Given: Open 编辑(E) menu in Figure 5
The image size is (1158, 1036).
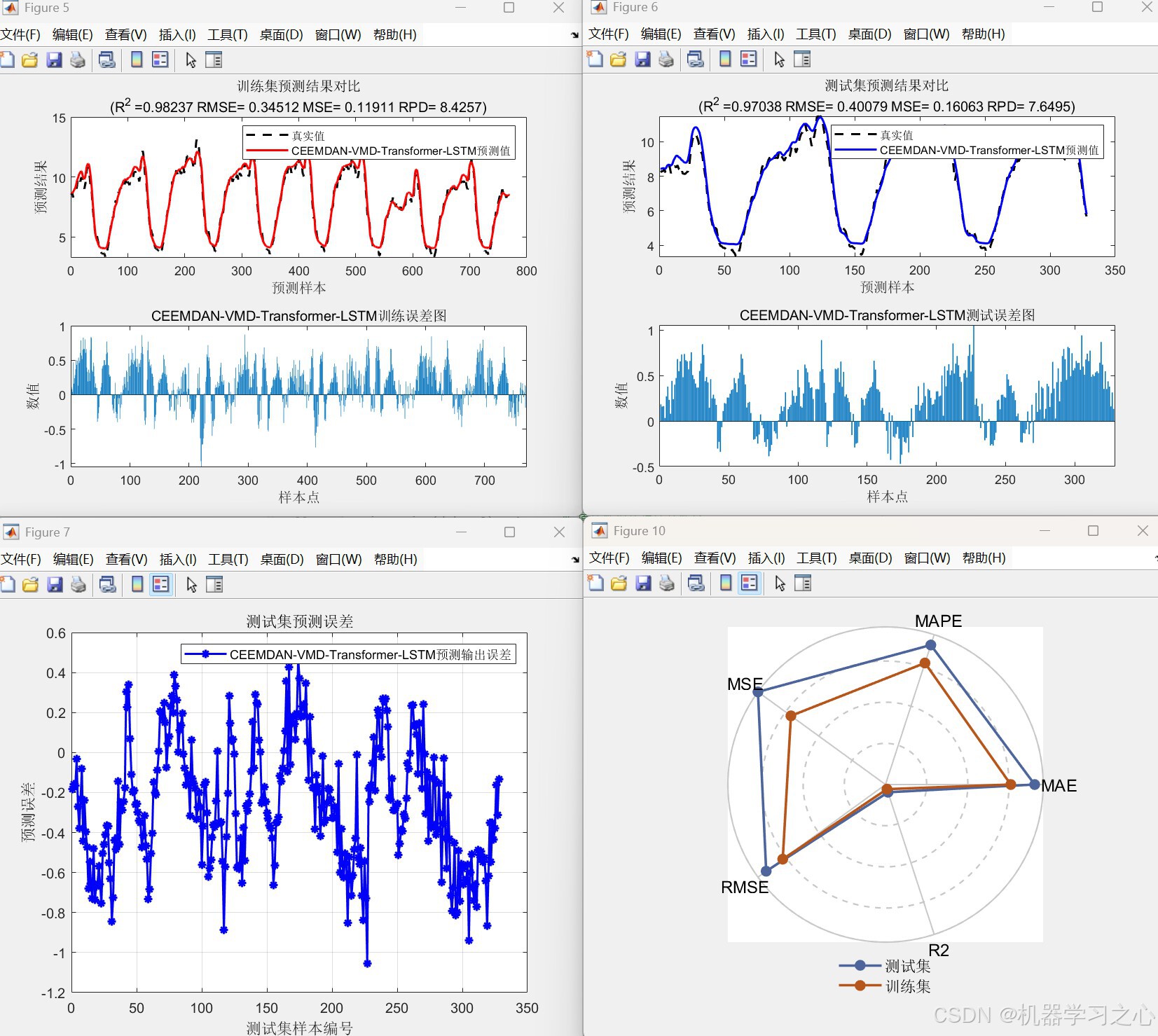Looking at the screenshot, I should 73,34.
